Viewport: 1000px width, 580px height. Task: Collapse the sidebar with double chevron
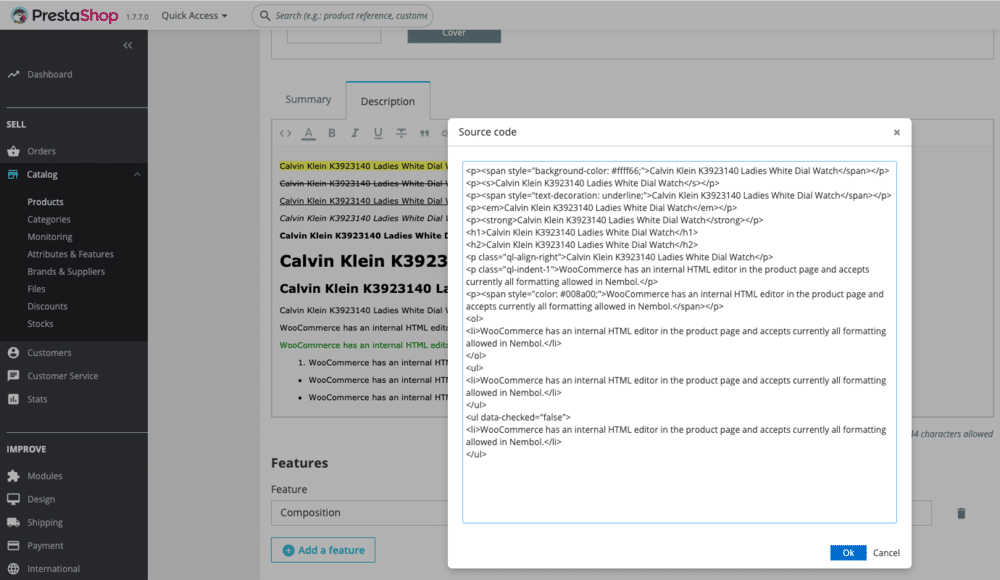[x=128, y=45]
